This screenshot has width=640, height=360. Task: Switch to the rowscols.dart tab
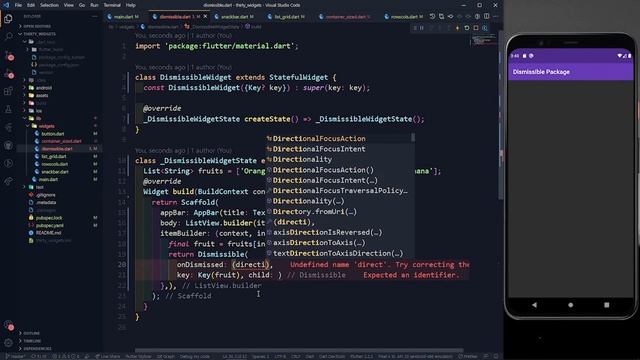tap(403, 17)
